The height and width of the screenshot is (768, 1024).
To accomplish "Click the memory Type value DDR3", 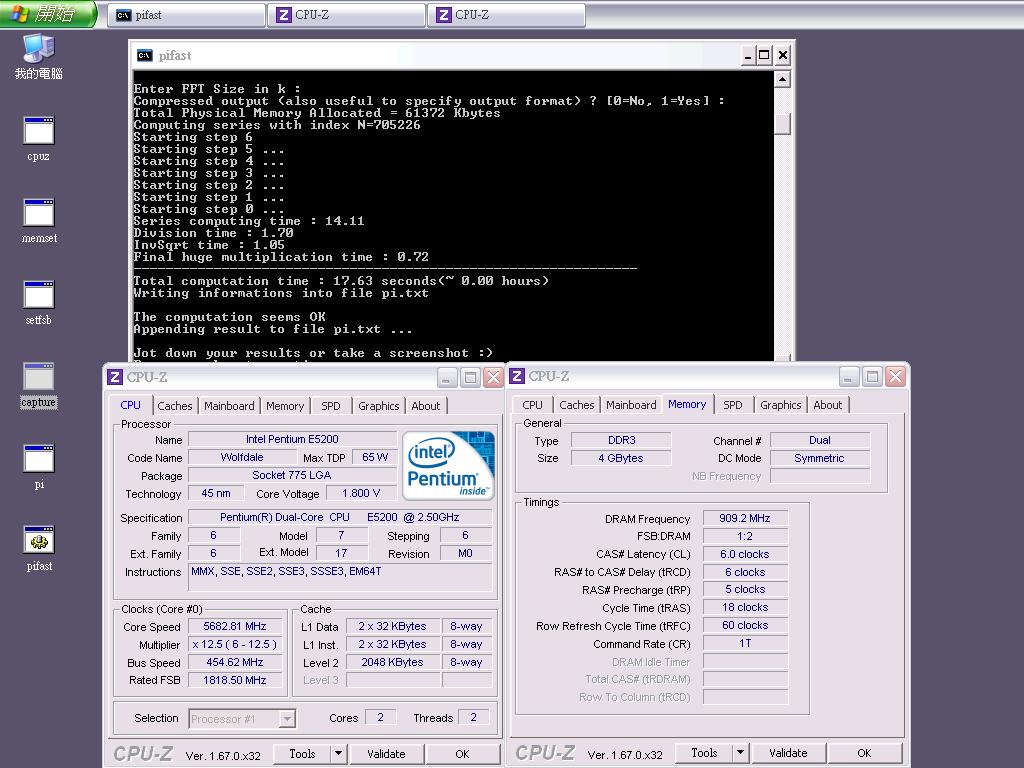I will (621, 440).
